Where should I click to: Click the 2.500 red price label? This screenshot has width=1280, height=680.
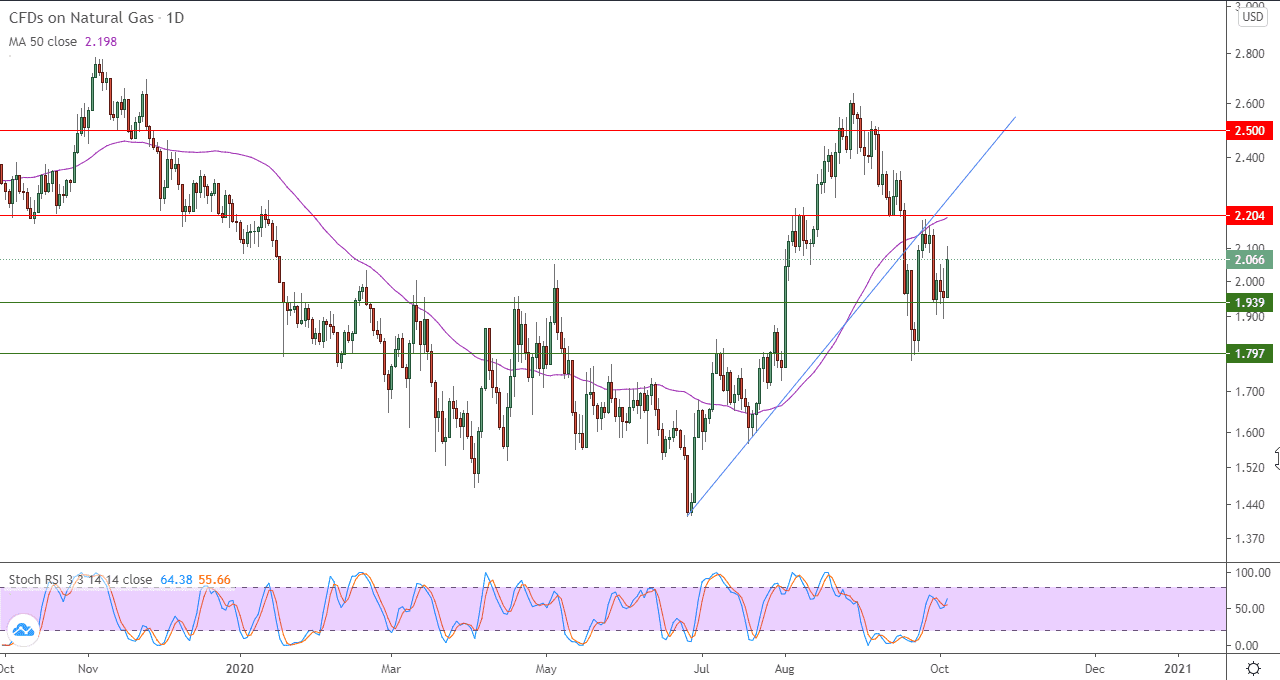[x=1249, y=131]
